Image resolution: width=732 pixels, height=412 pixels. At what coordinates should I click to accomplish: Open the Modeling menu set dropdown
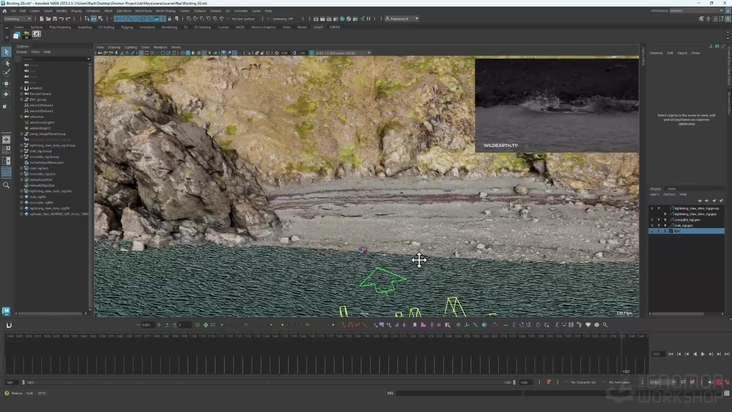17,19
